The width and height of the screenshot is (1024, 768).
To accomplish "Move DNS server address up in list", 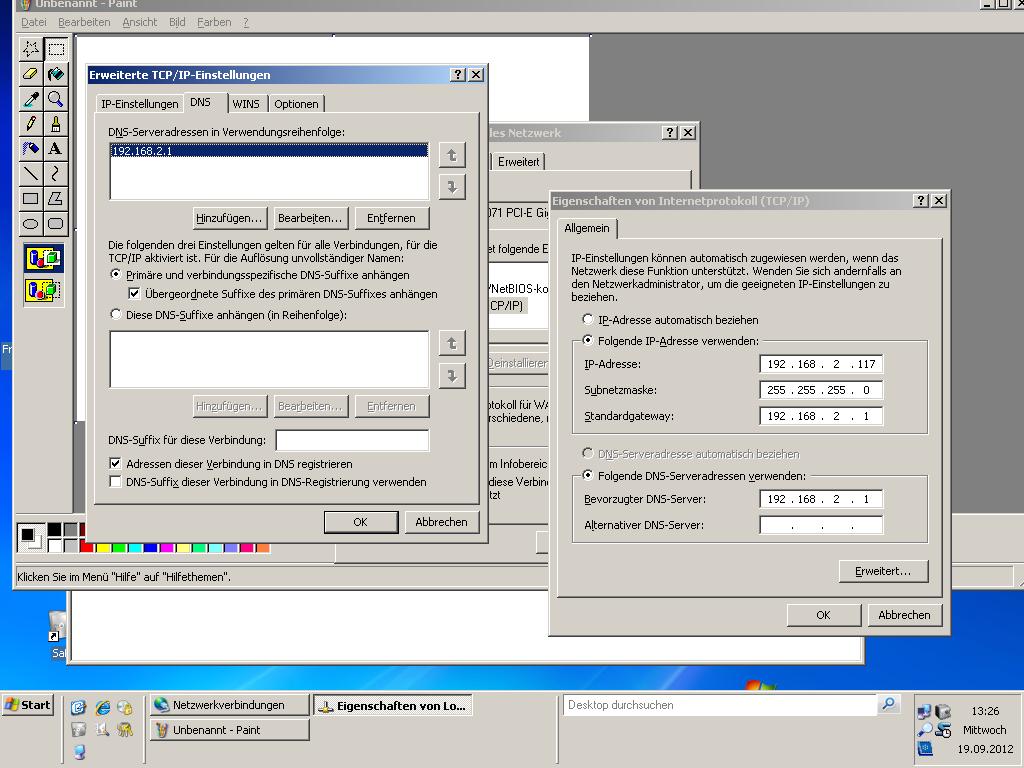I will pyautogui.click(x=452, y=155).
